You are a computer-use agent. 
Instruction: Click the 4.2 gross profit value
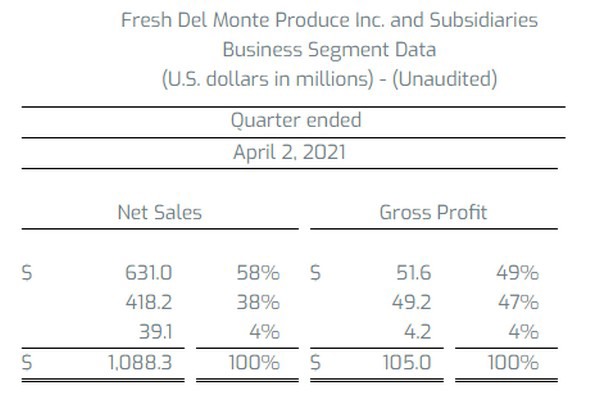tap(417, 332)
